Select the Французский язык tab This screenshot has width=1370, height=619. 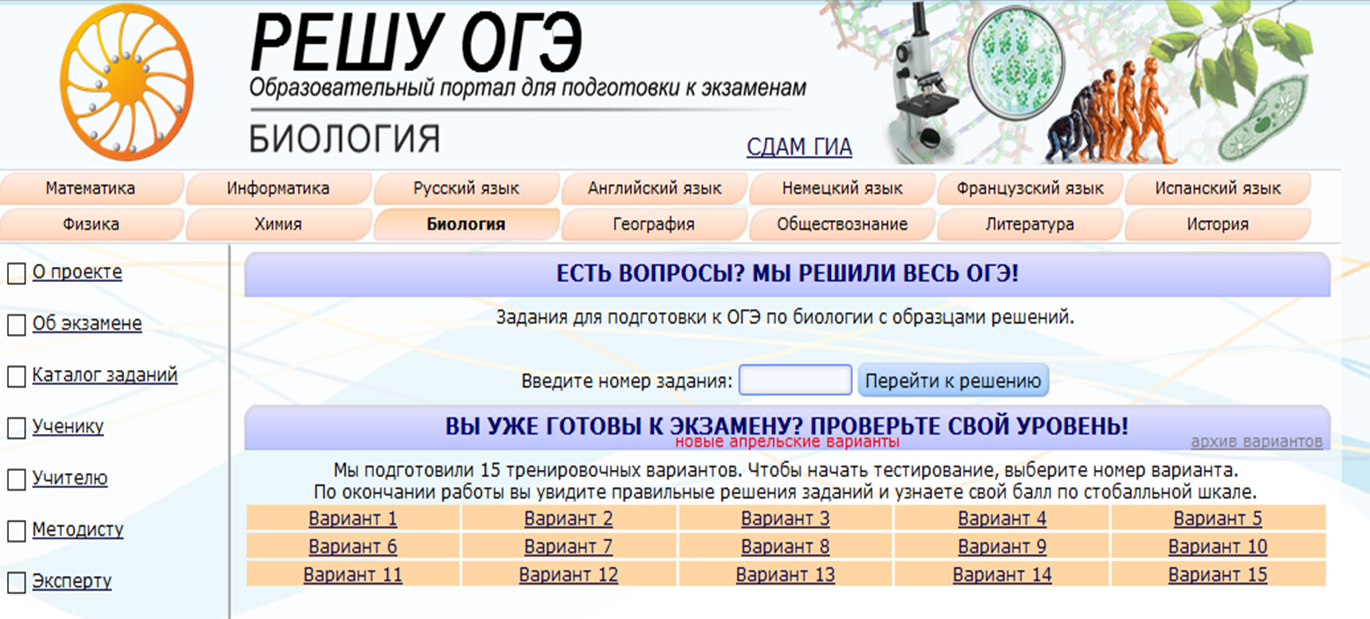(x=1030, y=188)
